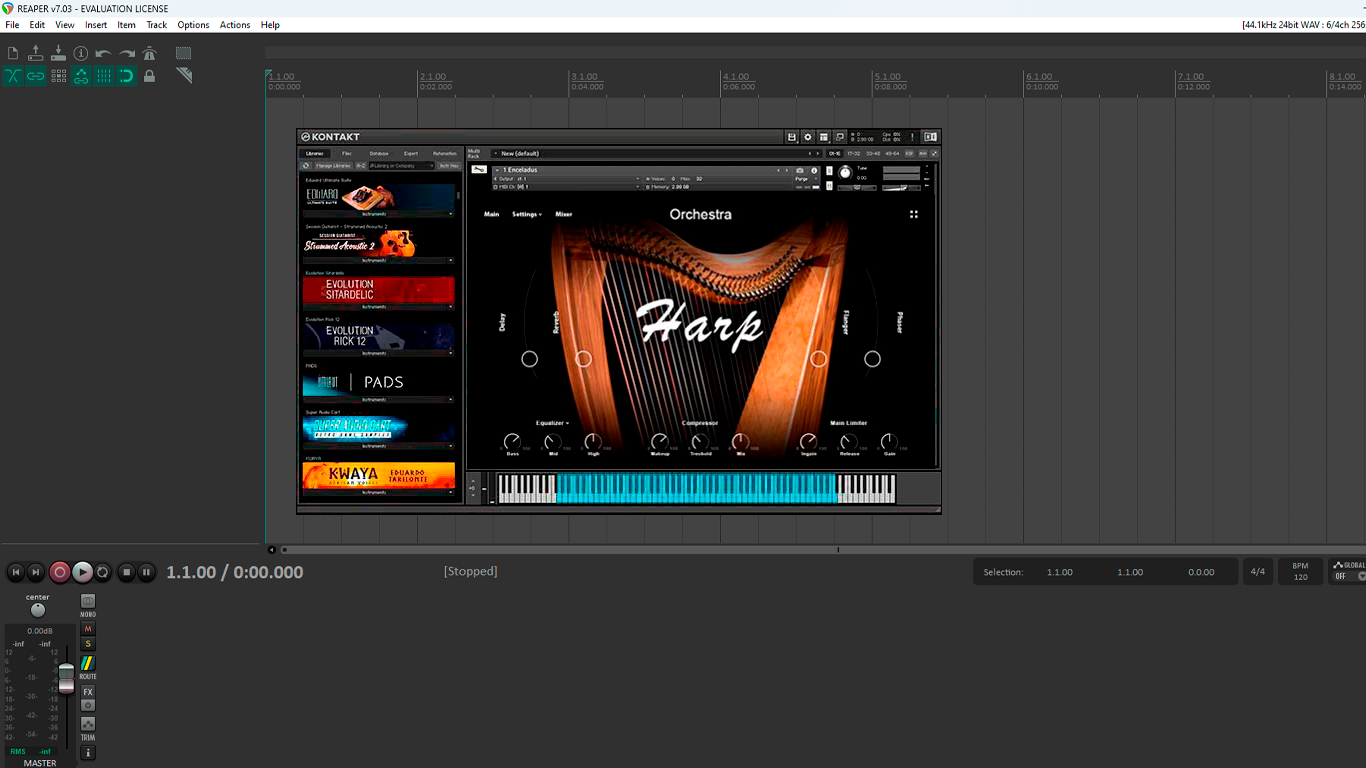The image size is (1366, 768).
Task: Click the BPM 120 tempo field
Action: click(x=1300, y=572)
